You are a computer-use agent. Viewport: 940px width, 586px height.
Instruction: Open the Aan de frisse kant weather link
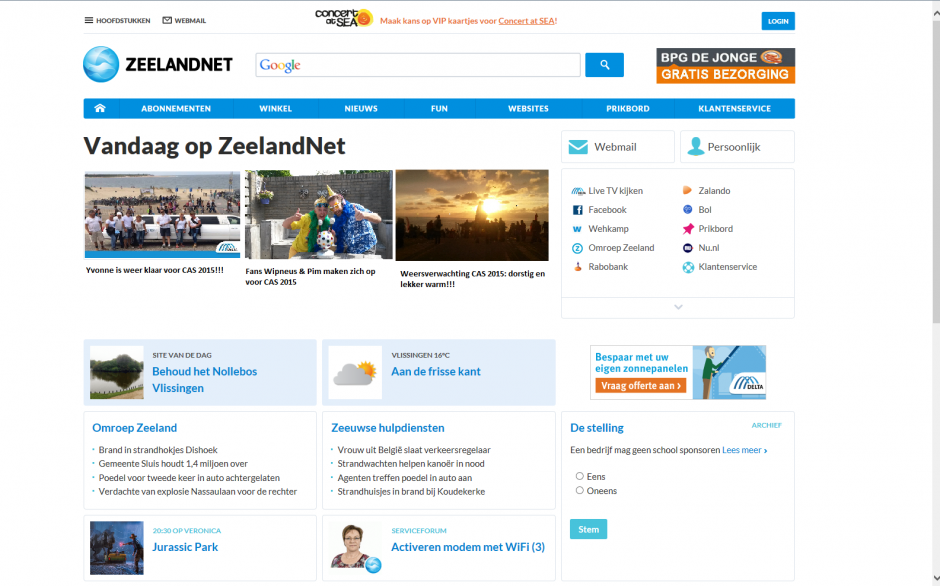point(436,371)
